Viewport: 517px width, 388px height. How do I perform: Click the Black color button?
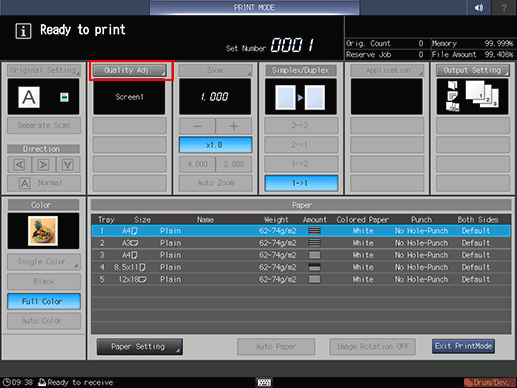click(x=44, y=281)
